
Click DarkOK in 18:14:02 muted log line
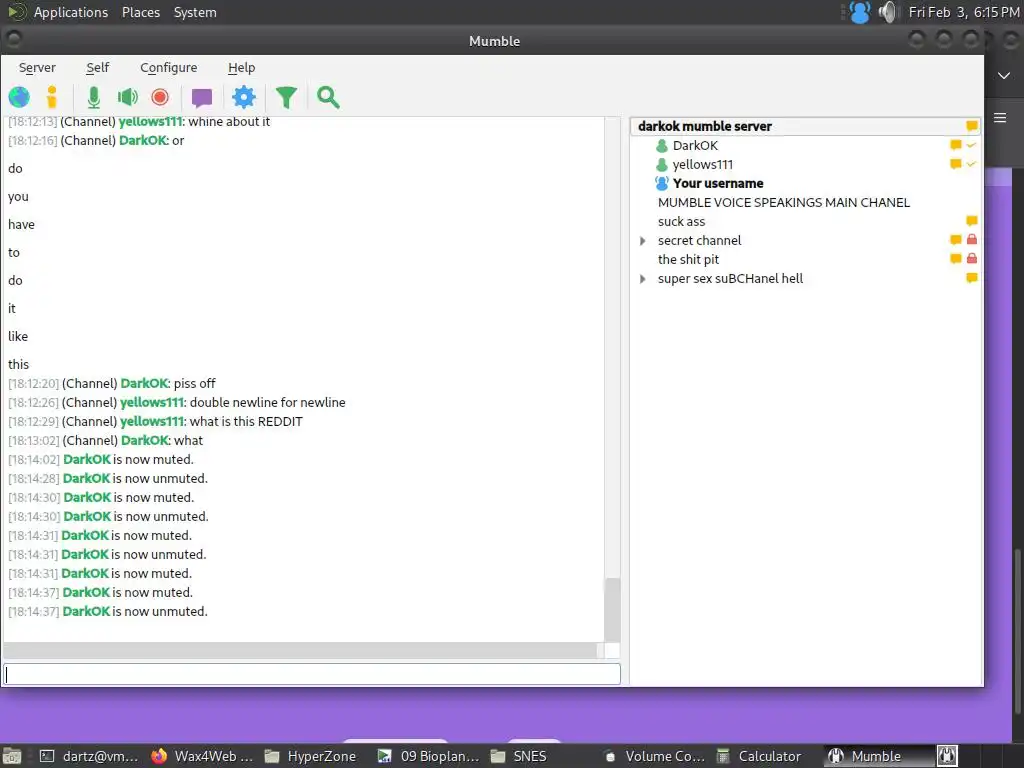point(87,459)
